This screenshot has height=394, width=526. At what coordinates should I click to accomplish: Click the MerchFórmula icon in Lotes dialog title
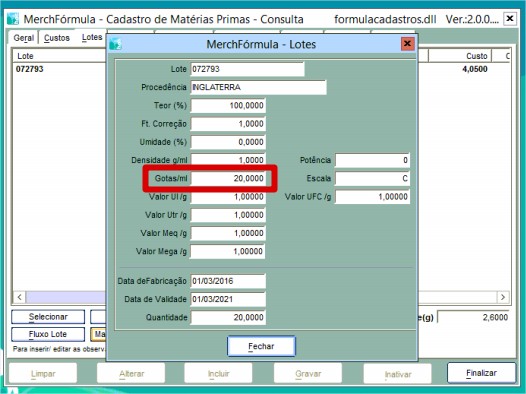point(115,44)
